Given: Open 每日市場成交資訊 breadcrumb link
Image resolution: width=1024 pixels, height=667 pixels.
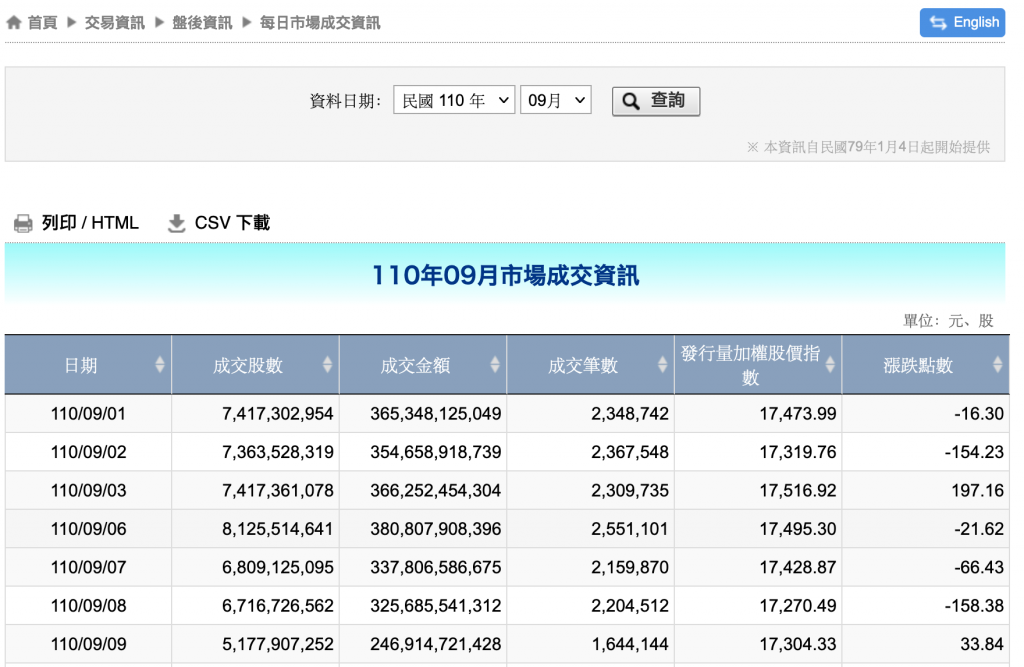Looking at the screenshot, I should click(x=320, y=23).
